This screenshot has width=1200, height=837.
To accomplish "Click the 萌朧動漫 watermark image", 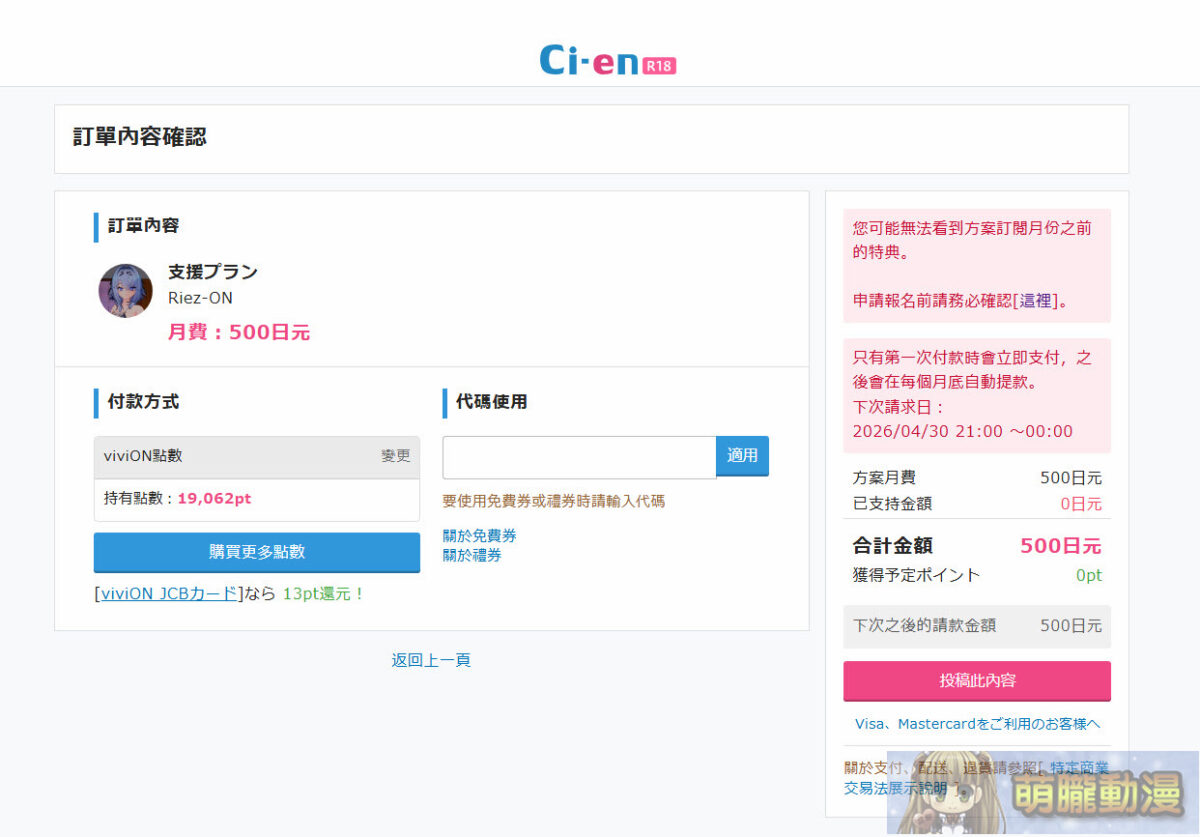I will pyautogui.click(x=1044, y=795).
